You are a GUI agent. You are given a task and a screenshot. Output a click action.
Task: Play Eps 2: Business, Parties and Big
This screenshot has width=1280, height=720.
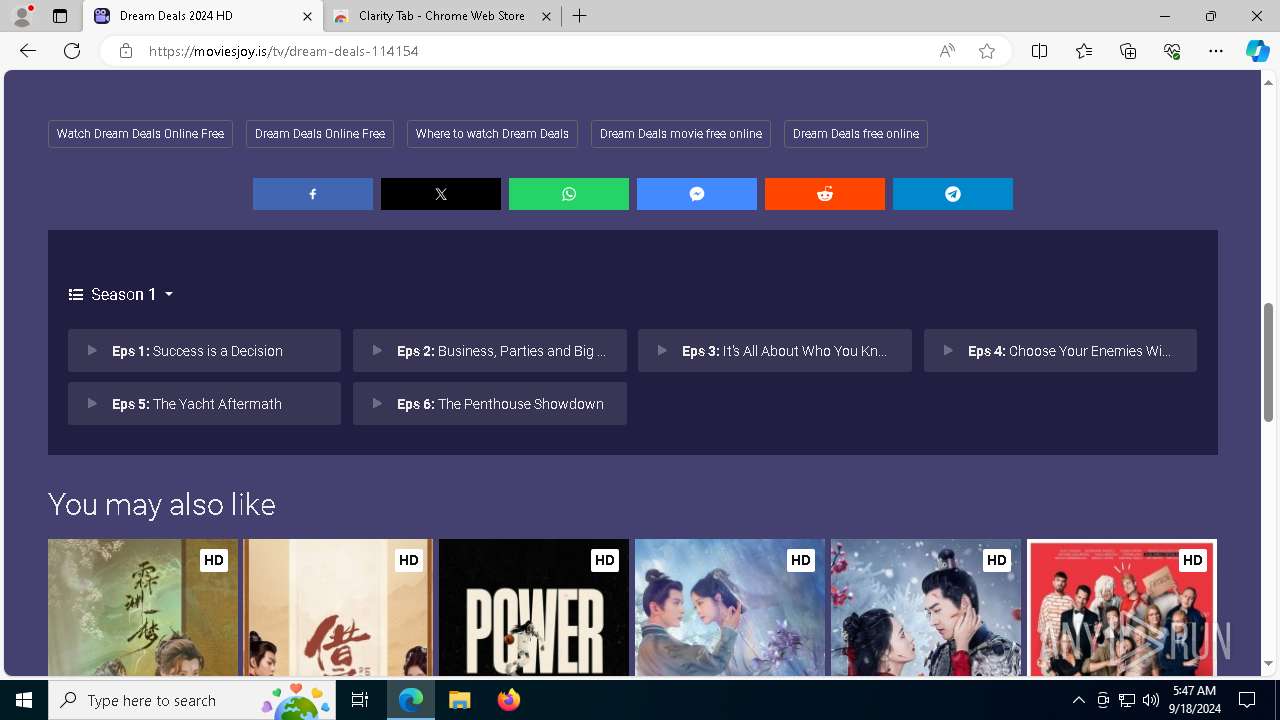[x=490, y=351]
